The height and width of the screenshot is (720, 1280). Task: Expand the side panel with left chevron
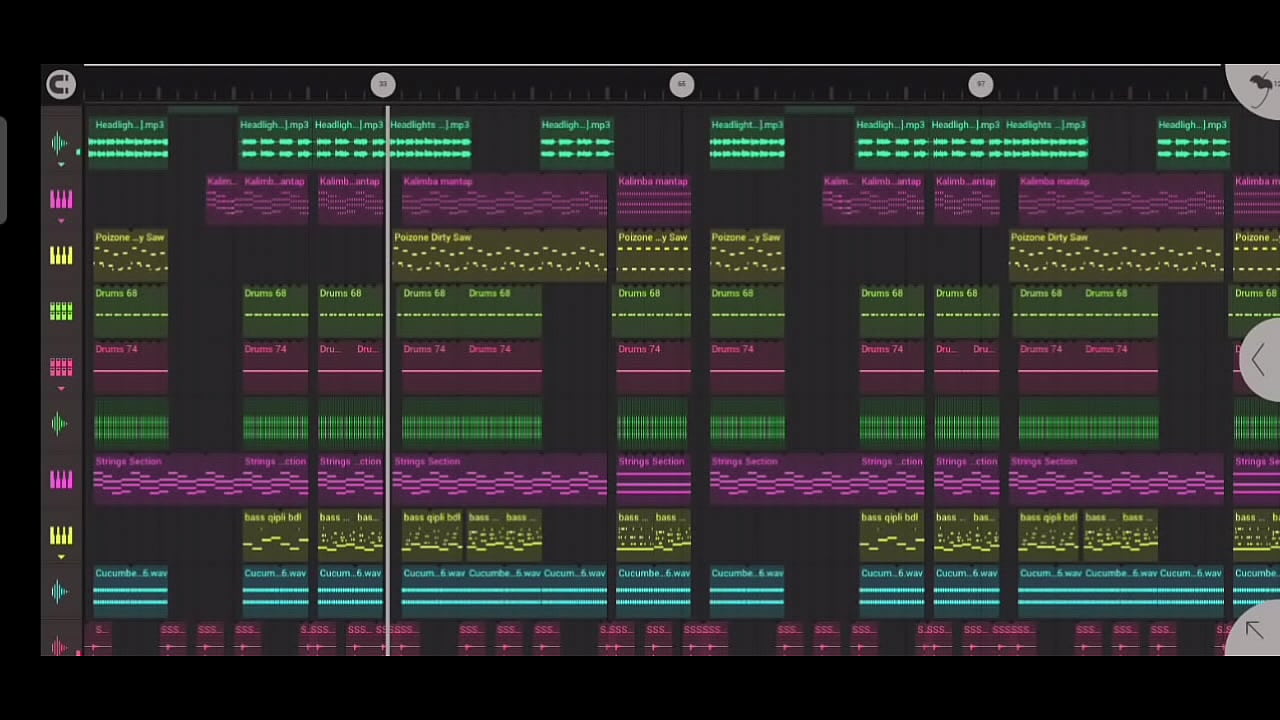[x=1259, y=360]
